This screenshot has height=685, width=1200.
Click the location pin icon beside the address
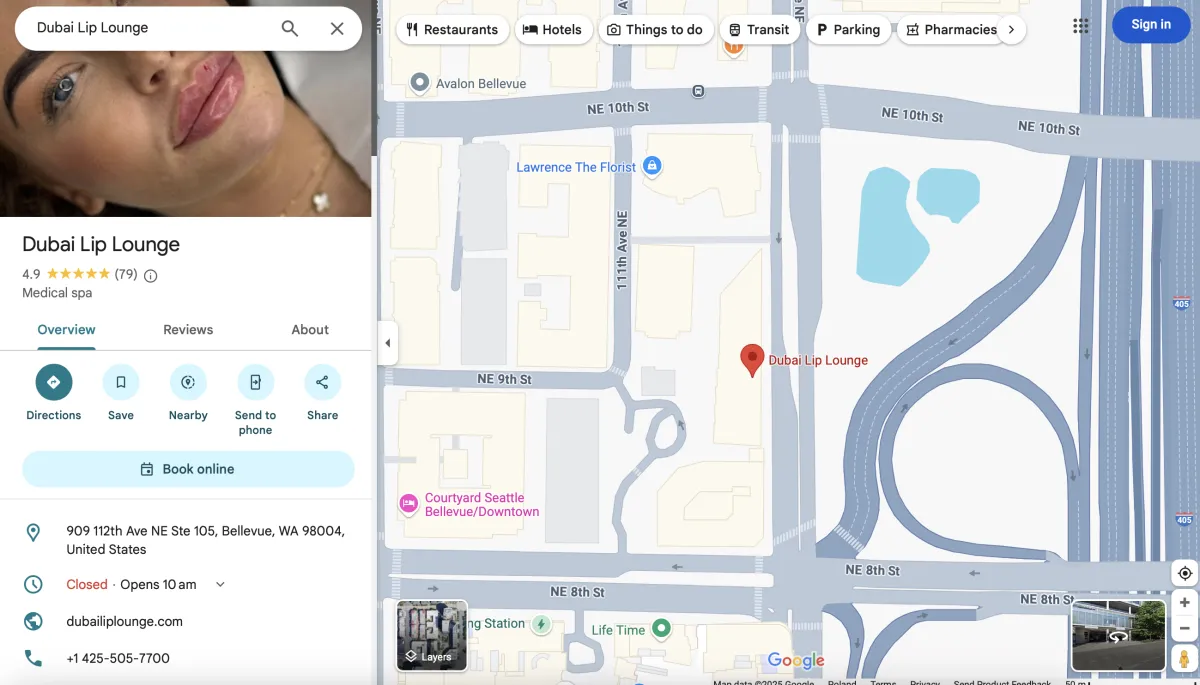click(33, 533)
